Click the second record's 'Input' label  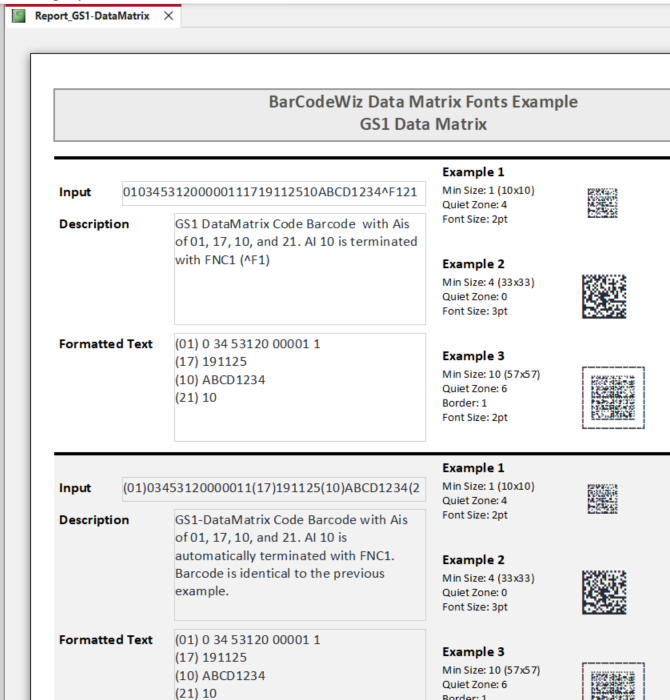point(75,488)
